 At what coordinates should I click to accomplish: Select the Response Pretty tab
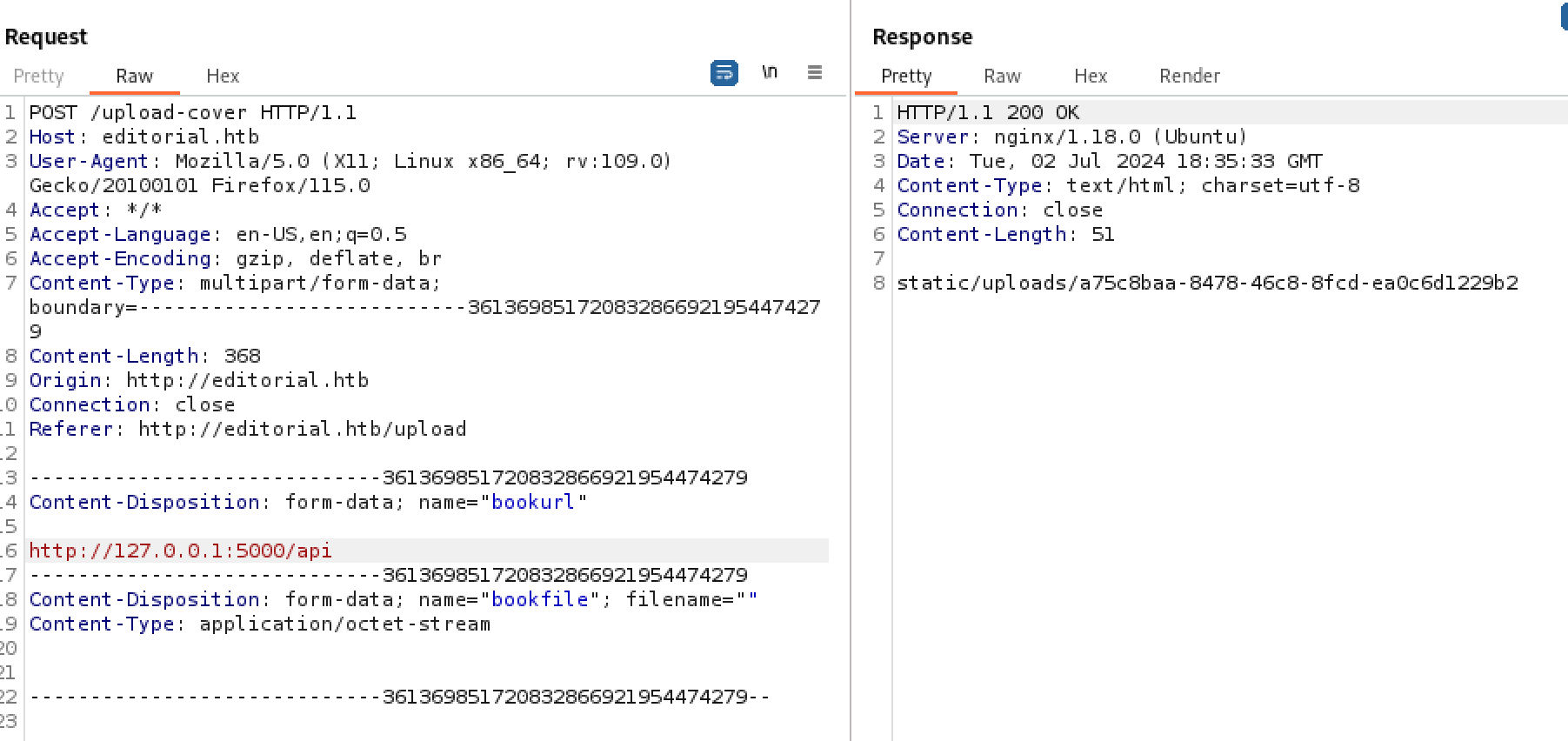pos(906,77)
